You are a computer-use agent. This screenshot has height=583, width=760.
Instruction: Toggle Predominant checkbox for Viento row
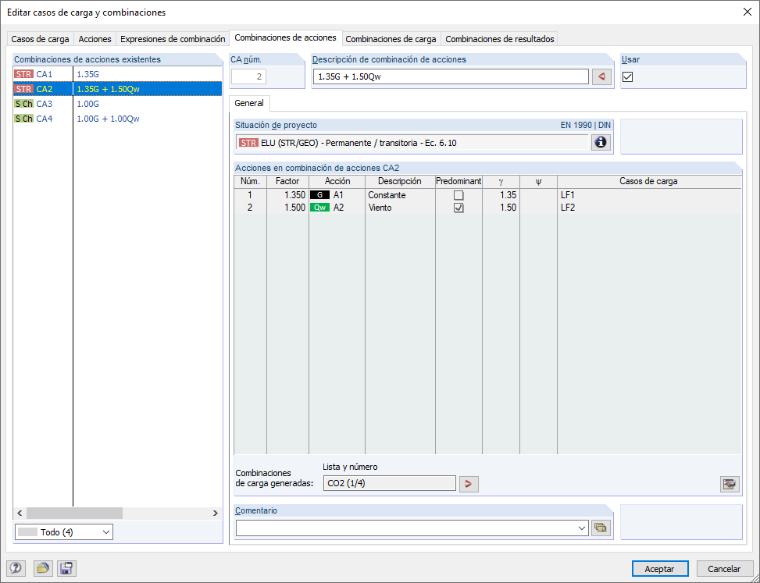459,208
